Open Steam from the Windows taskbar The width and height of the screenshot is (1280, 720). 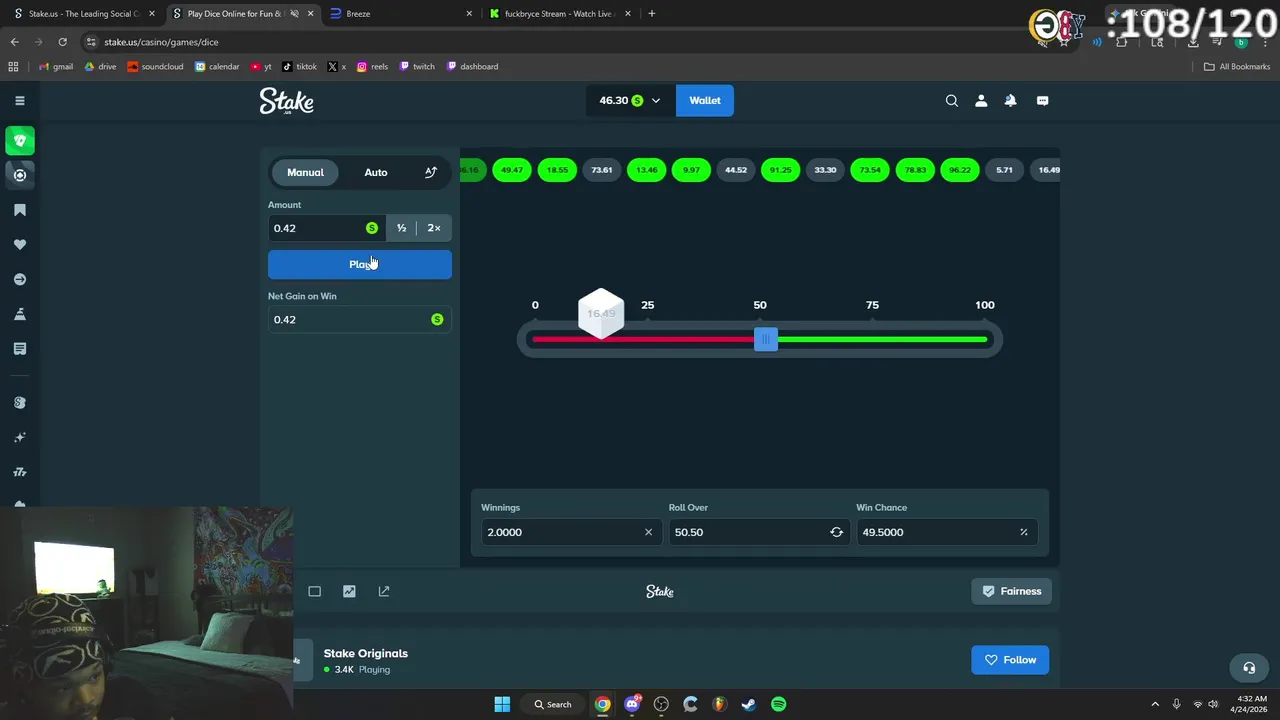[748, 704]
